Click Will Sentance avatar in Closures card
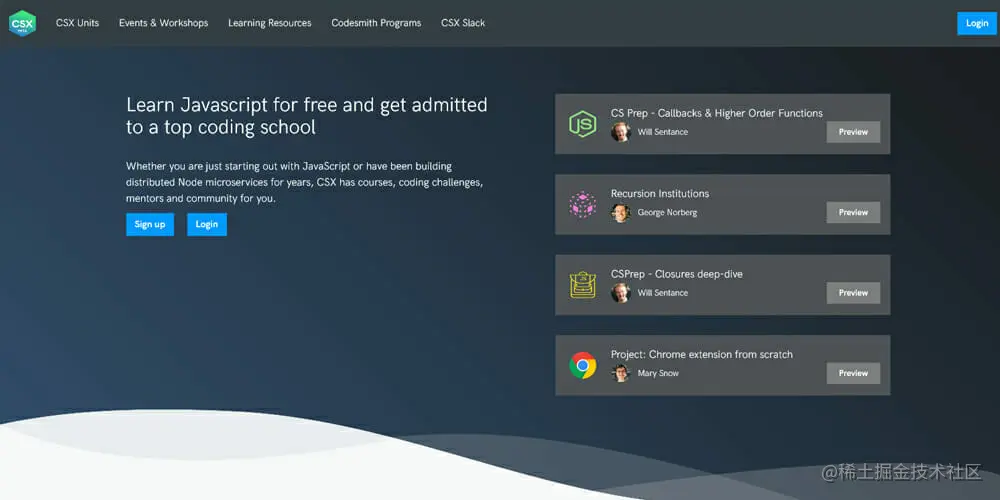The height and width of the screenshot is (500, 1000). coord(621,293)
